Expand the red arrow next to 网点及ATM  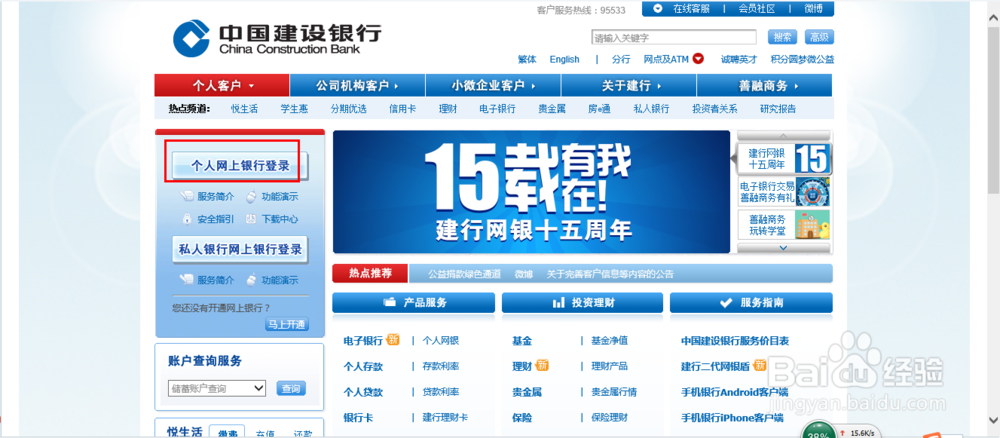(698, 59)
